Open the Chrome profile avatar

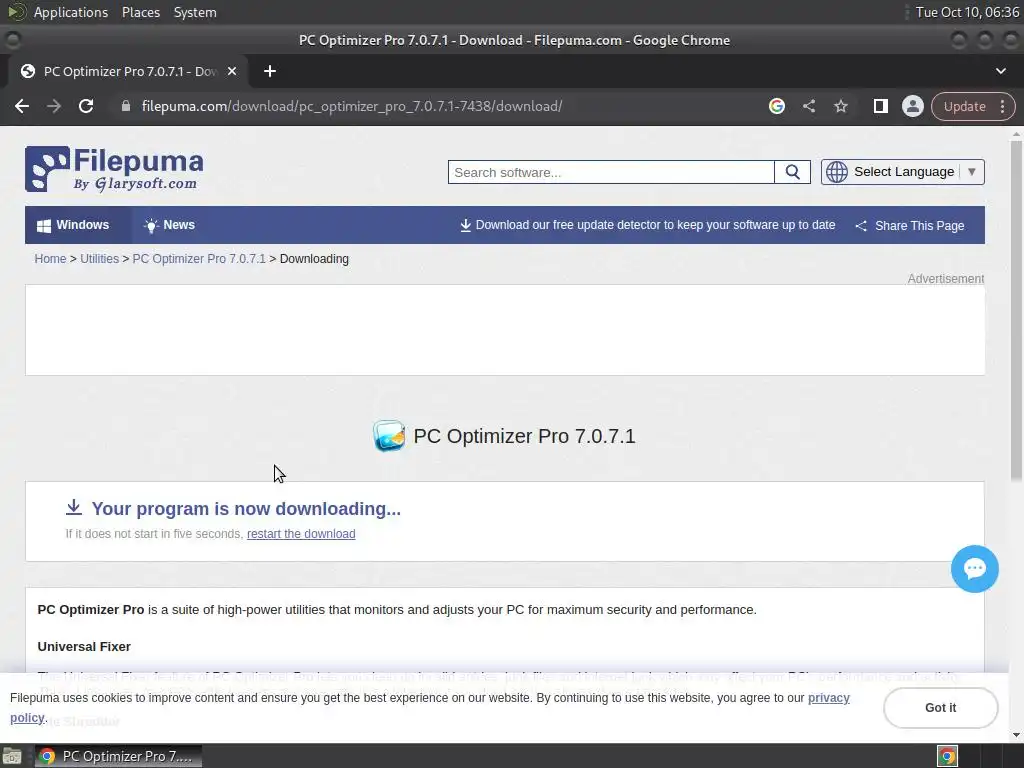coord(912,106)
